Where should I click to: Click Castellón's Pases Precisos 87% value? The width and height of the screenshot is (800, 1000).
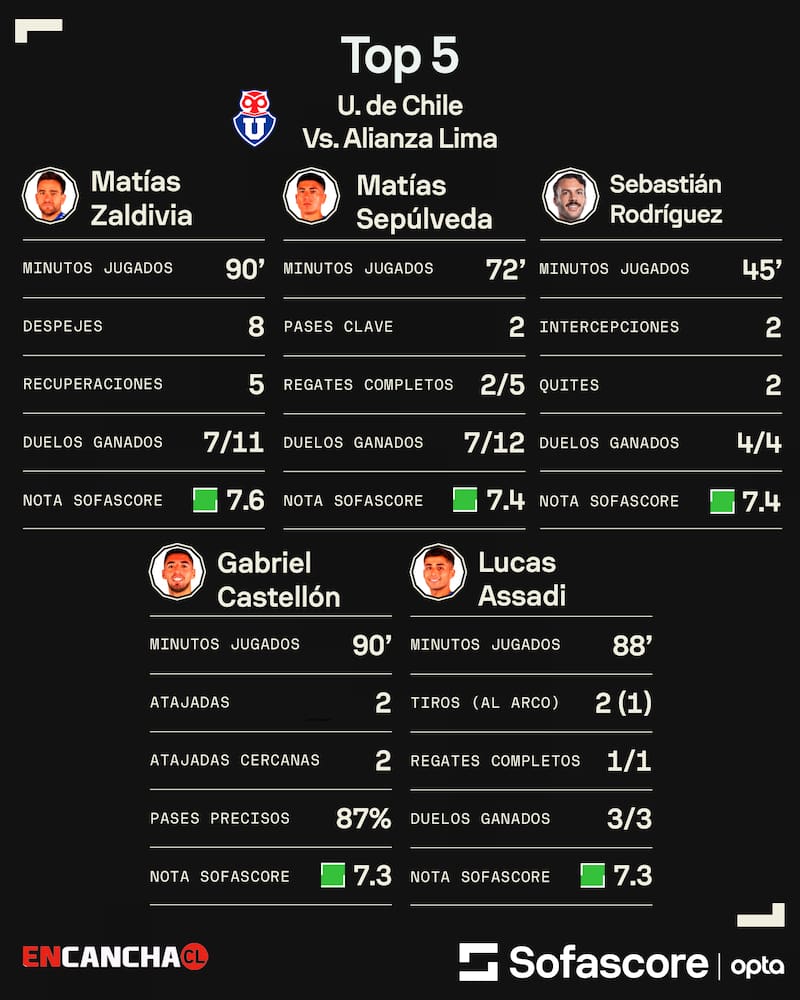coord(364,818)
